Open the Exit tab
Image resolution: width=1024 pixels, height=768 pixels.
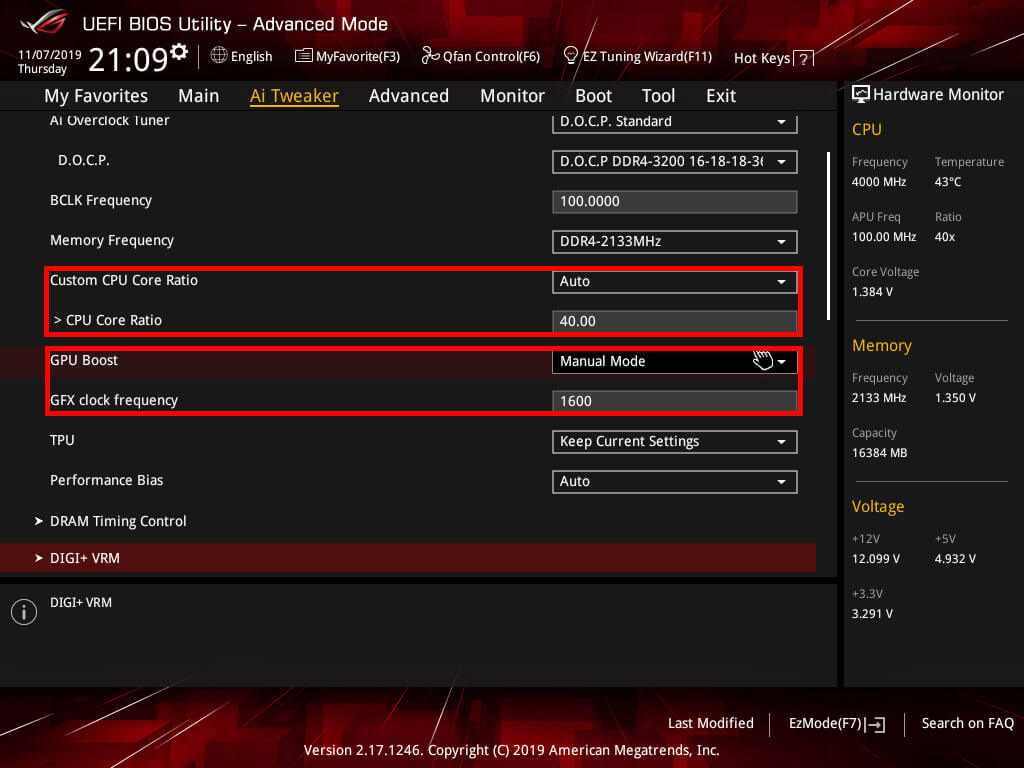(x=721, y=96)
